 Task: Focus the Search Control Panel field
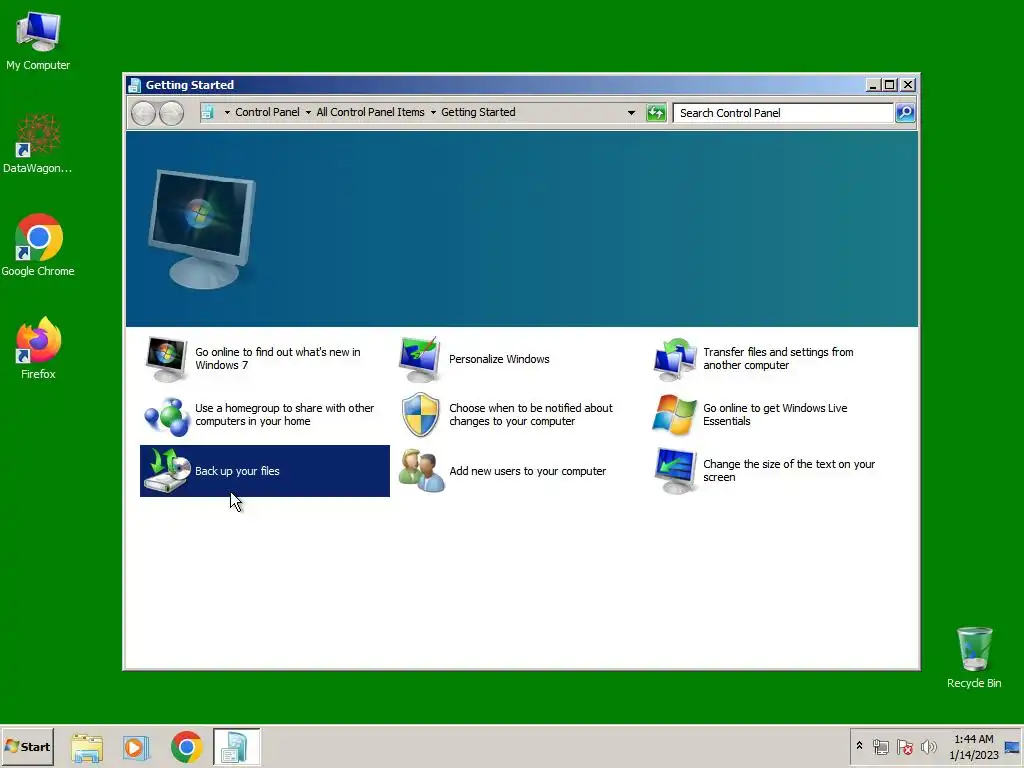783,113
